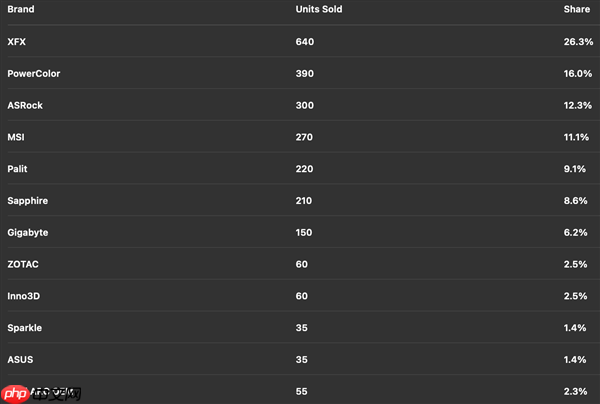Viewport: 600px width, 404px height.
Task: Click the Gigabyte brand cell
Action: coord(27,232)
